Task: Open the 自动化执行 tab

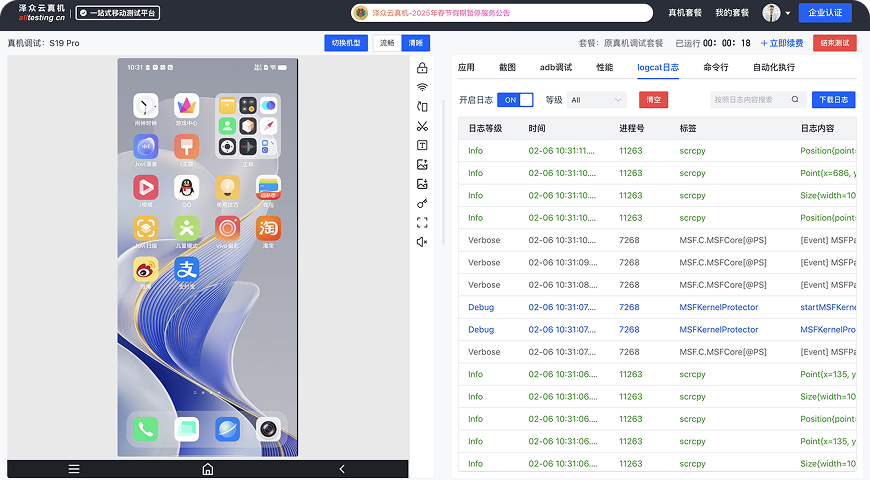Action: click(774, 68)
